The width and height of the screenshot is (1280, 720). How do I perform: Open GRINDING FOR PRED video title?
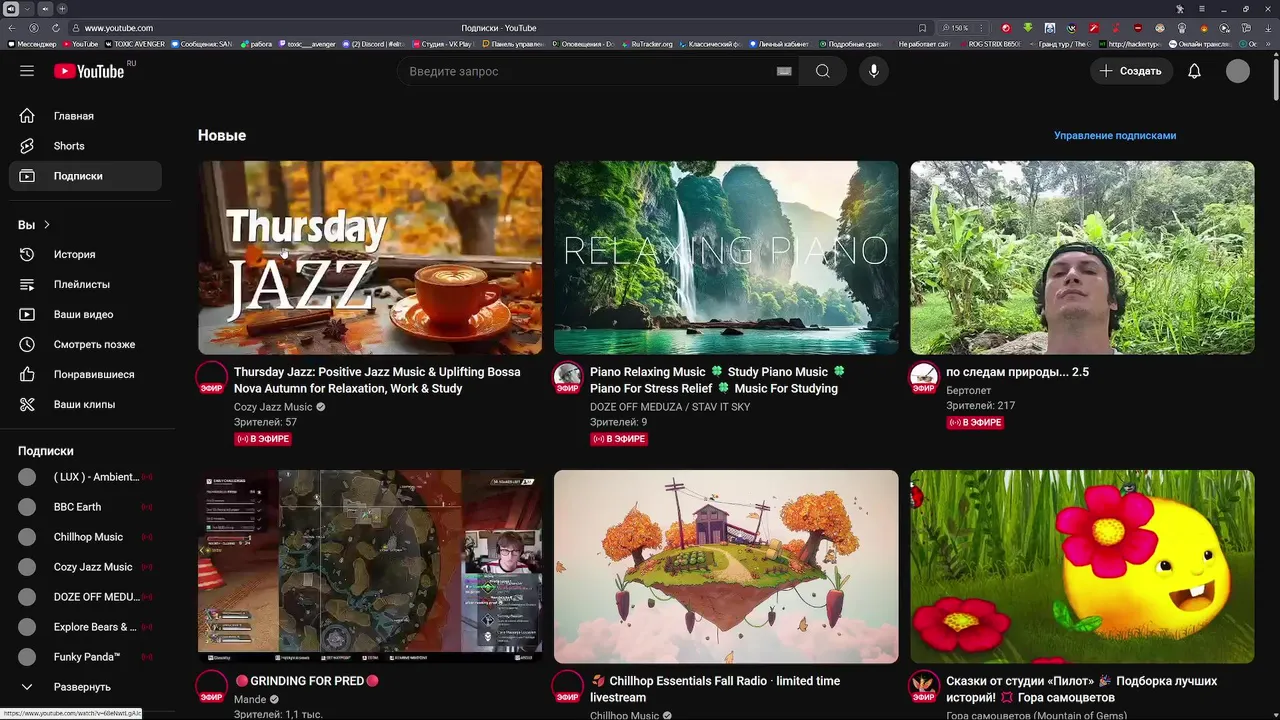tap(307, 681)
